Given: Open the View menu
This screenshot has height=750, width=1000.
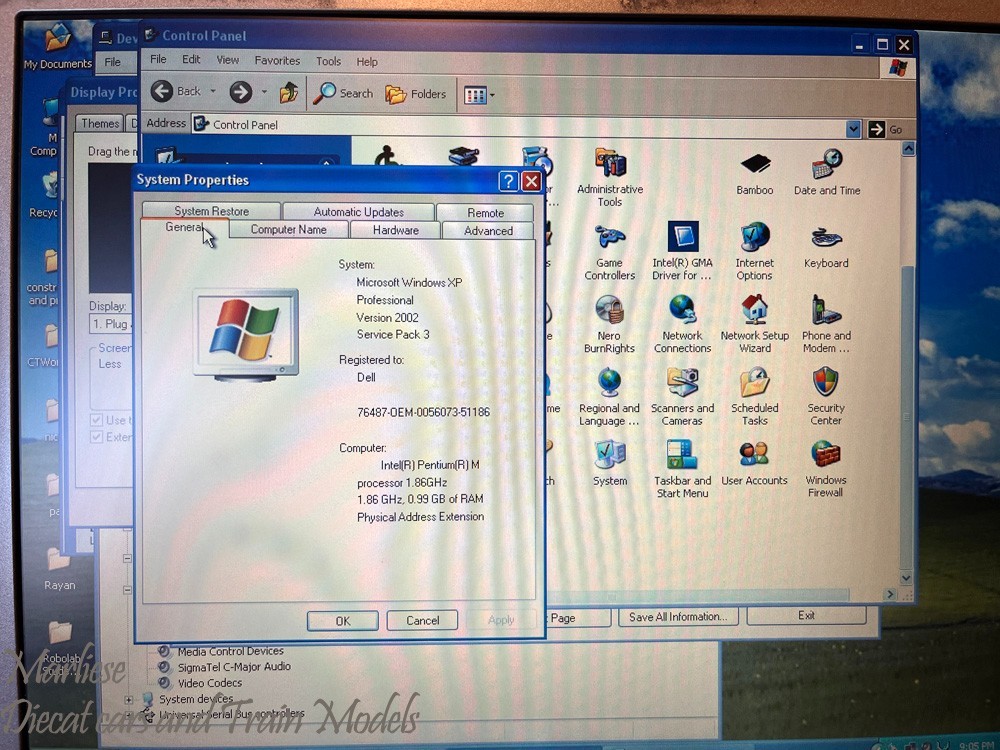Looking at the screenshot, I should [228, 60].
